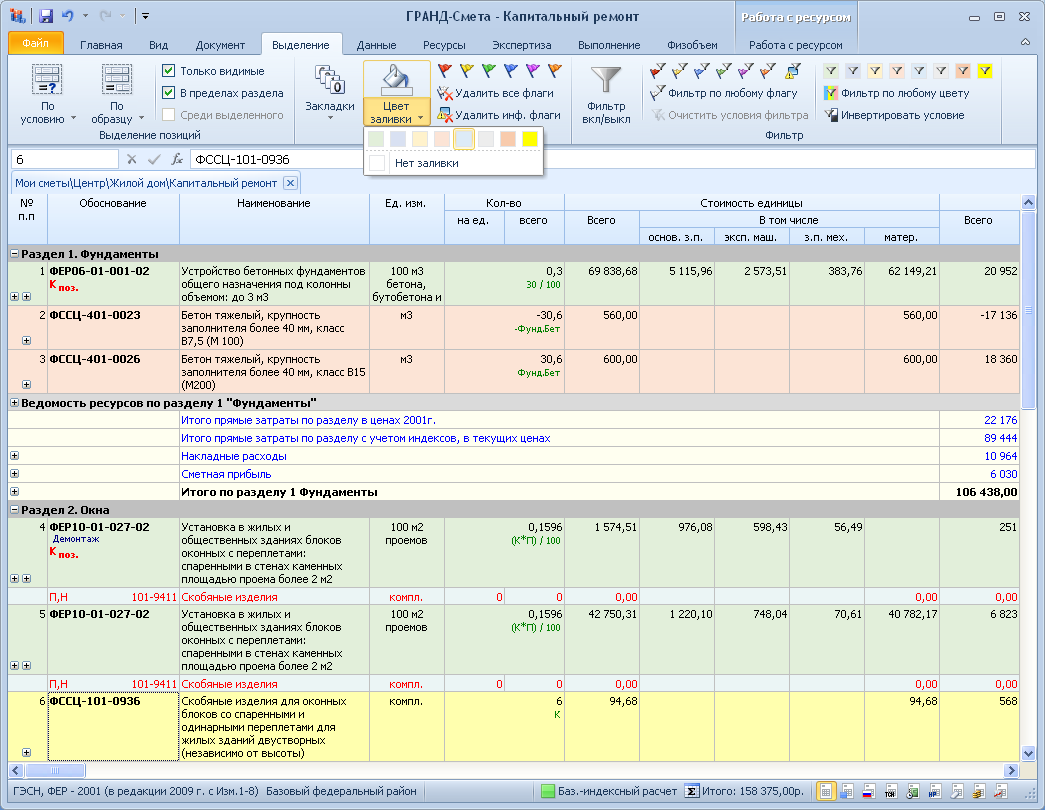1045x810 pixels.
Task: Switch to the Экспертиза tab
Action: 522,45
